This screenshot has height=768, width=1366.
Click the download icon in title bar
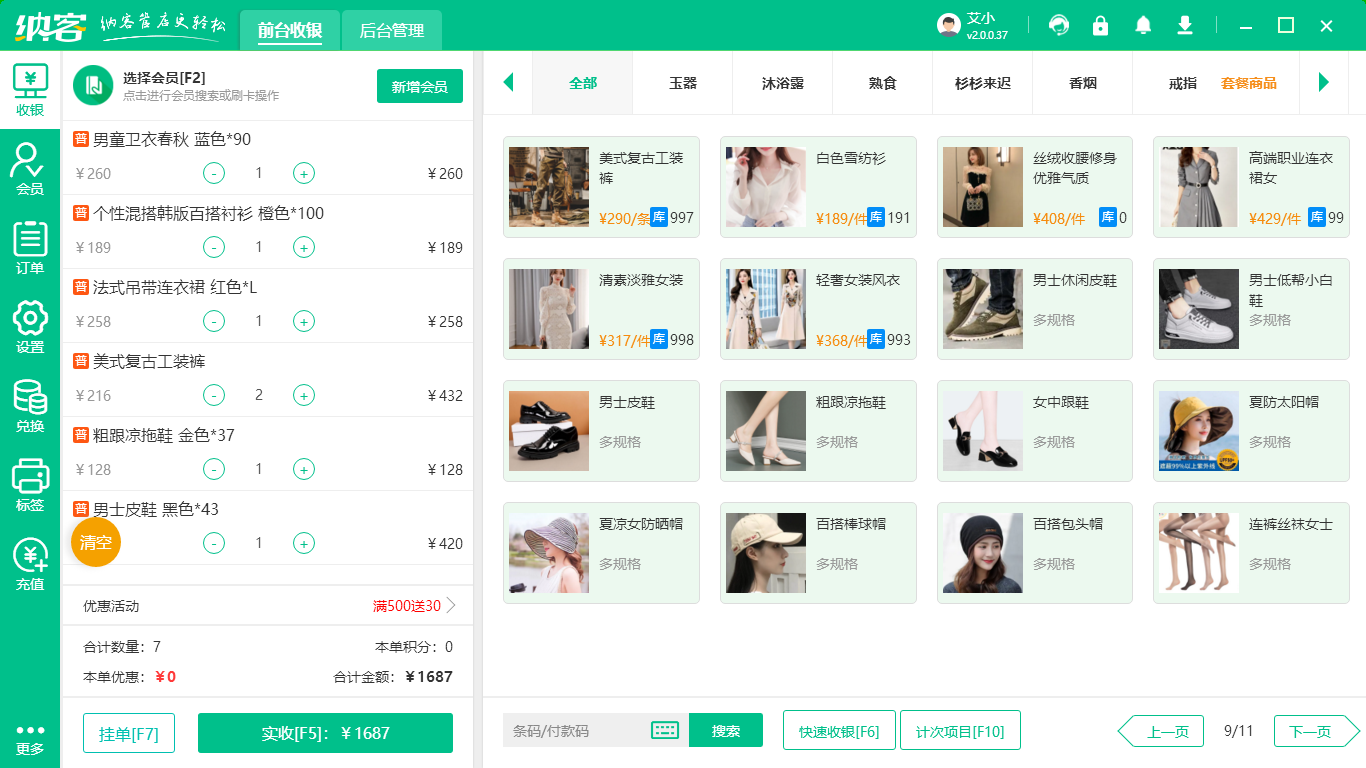pos(1184,25)
